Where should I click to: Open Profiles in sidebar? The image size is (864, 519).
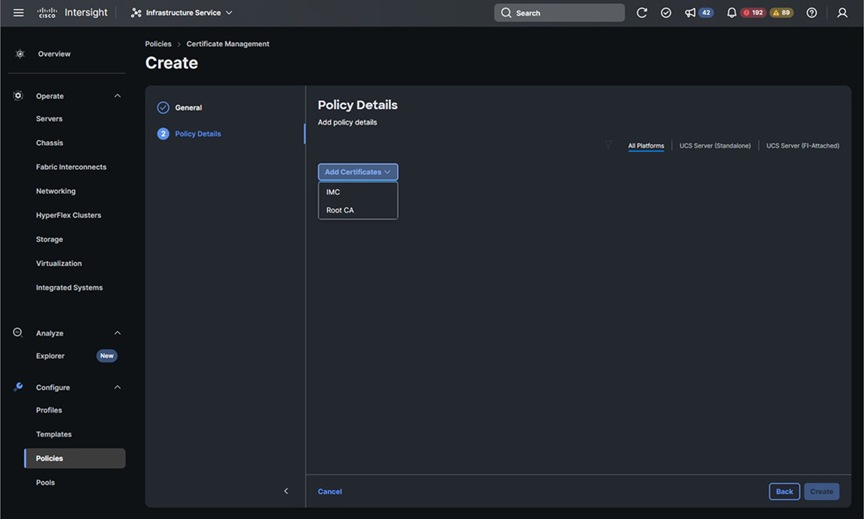[49, 410]
